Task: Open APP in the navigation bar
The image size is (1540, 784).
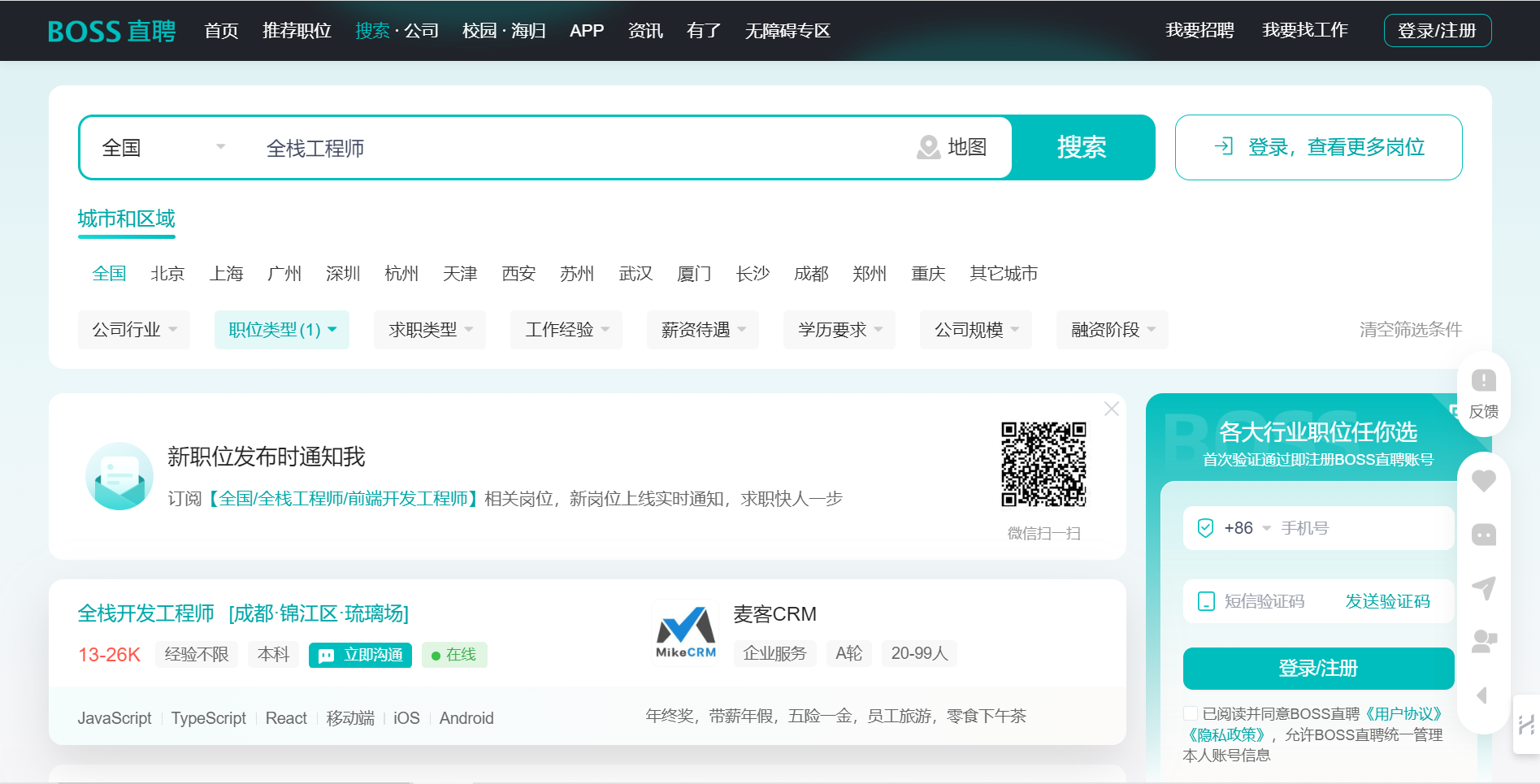Action: [587, 31]
